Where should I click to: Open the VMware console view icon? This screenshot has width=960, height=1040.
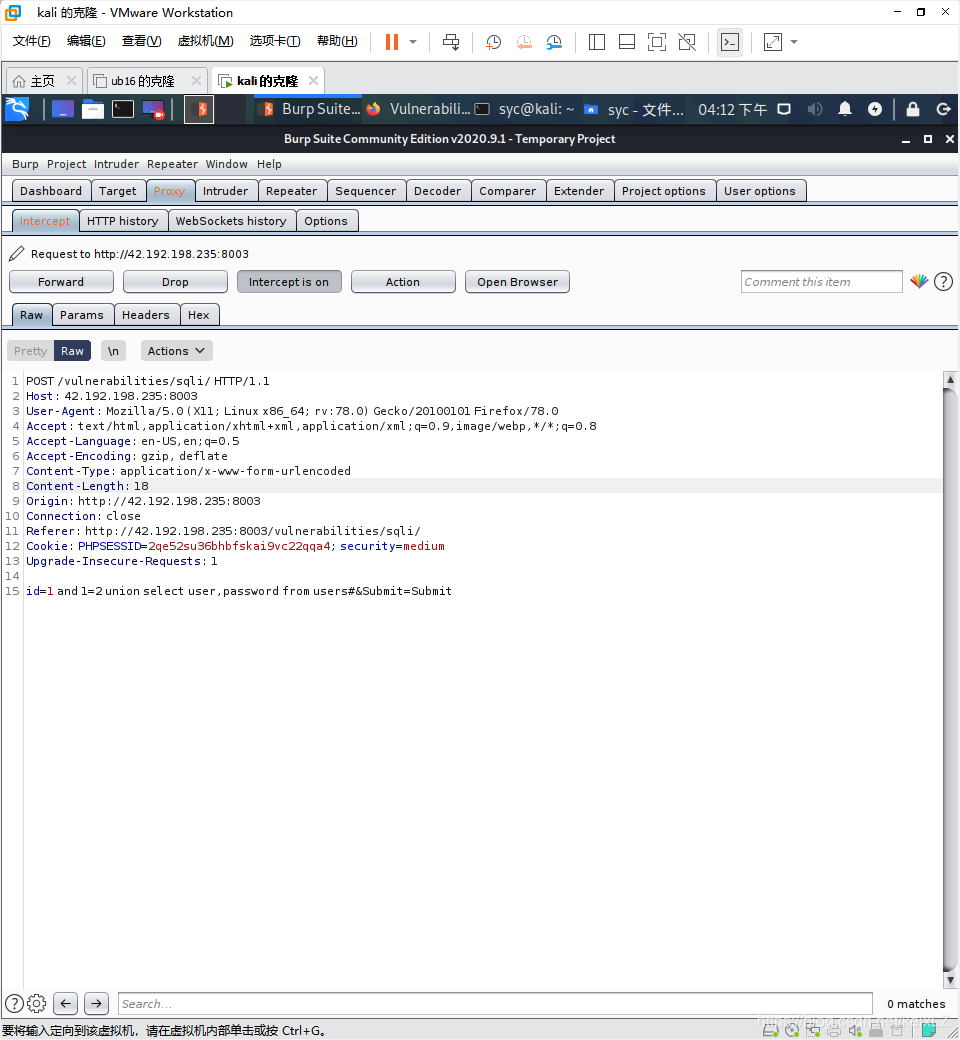(730, 42)
